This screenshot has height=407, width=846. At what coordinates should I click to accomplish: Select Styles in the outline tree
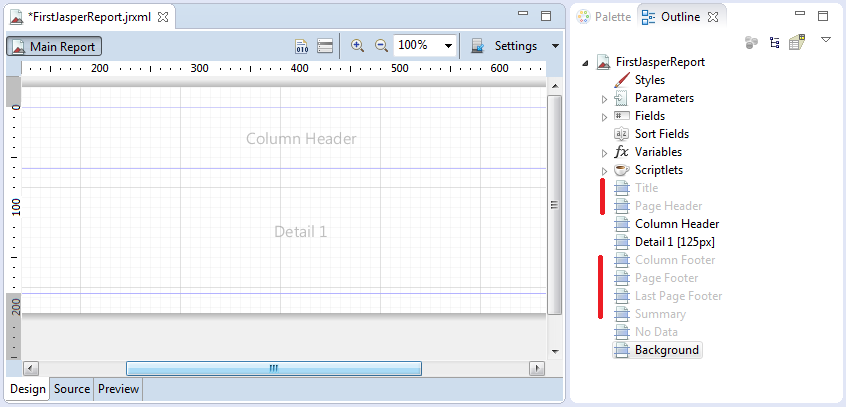650,80
